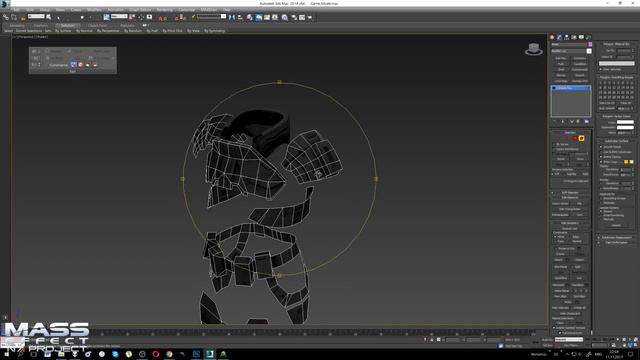Screen dimensions: 640x360
Task: Click the Hide Unselected button
Action: 570,313
